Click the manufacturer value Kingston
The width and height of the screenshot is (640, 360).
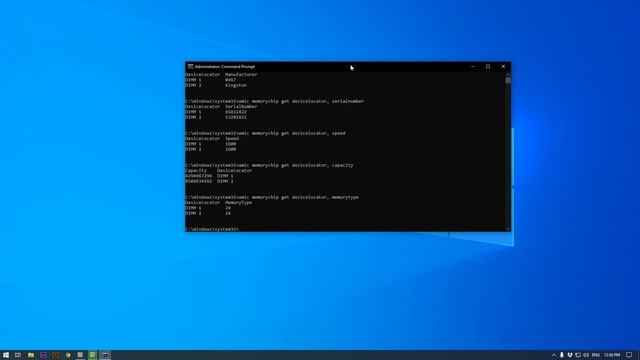point(236,85)
